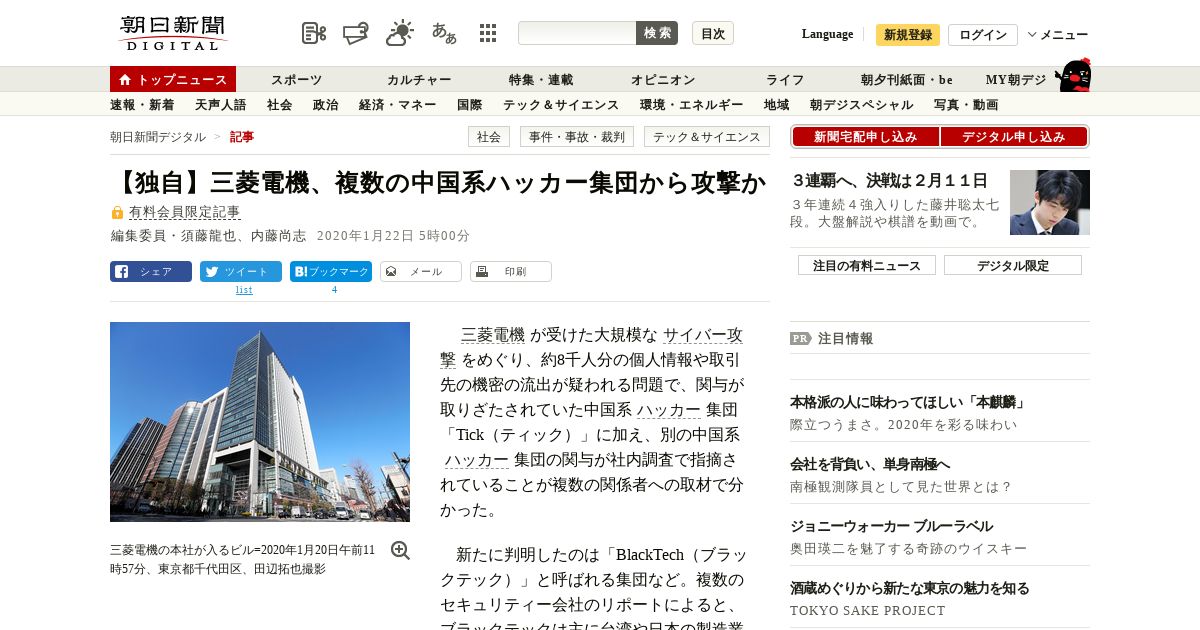Open the 有料会員限定記事 link
The width and height of the screenshot is (1200, 630).
pyautogui.click(x=184, y=212)
